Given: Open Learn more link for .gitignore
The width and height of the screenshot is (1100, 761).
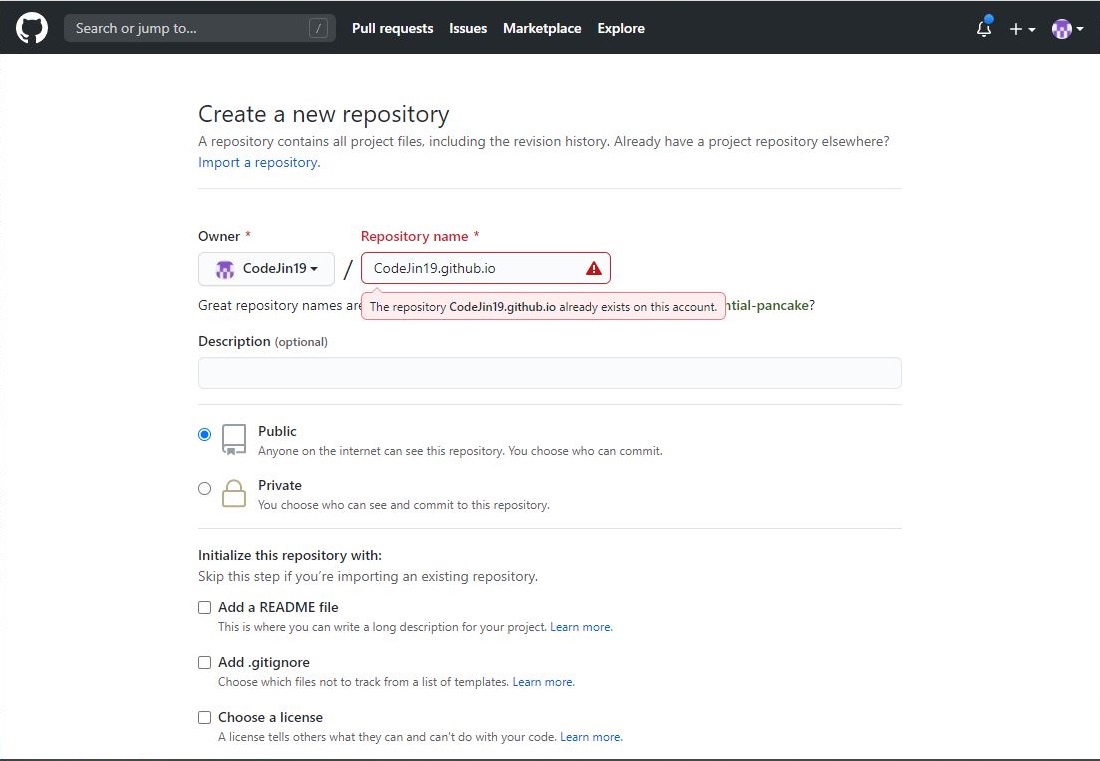Looking at the screenshot, I should pyautogui.click(x=543, y=682).
